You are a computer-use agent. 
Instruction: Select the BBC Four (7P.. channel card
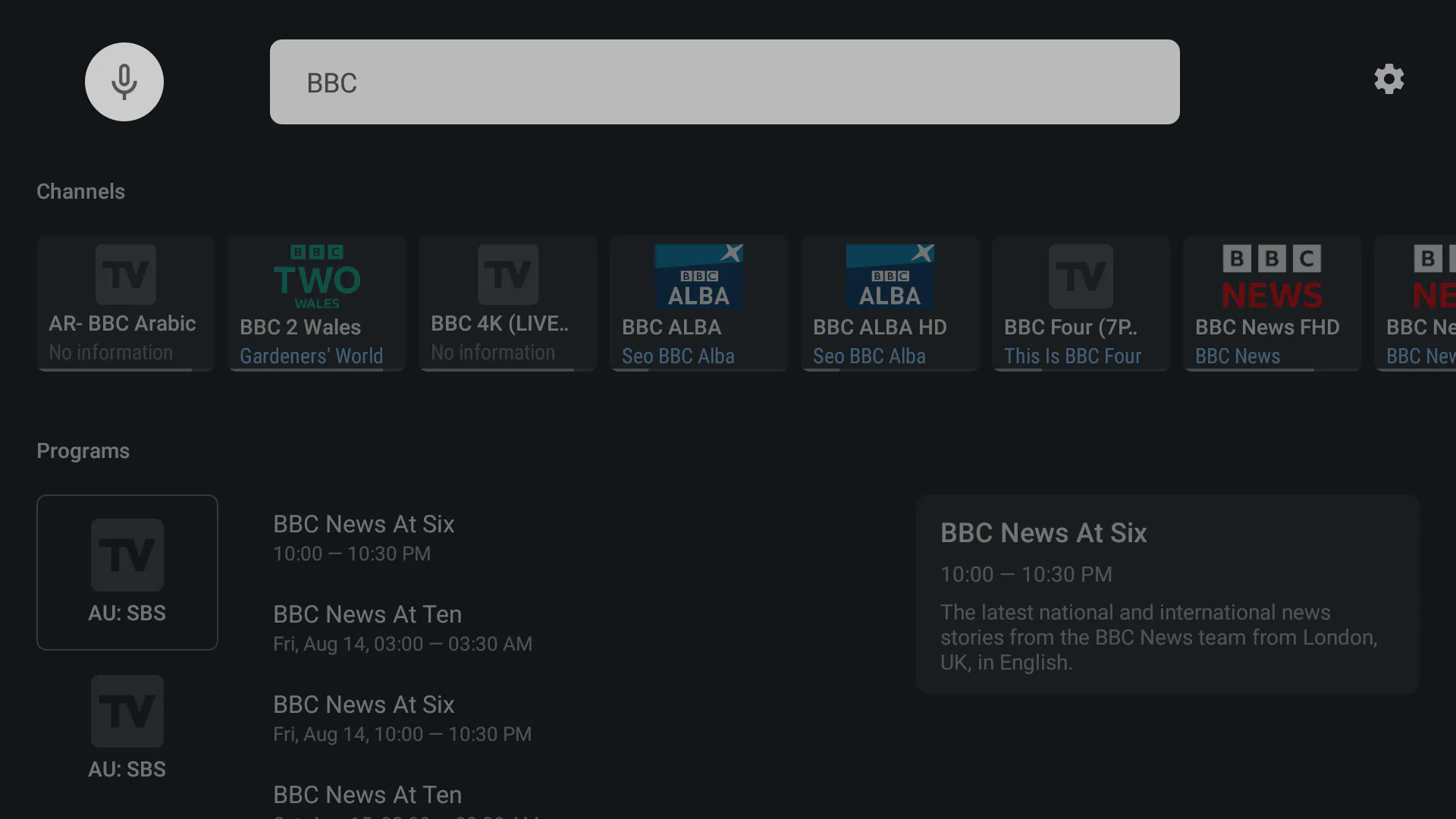pos(1081,303)
